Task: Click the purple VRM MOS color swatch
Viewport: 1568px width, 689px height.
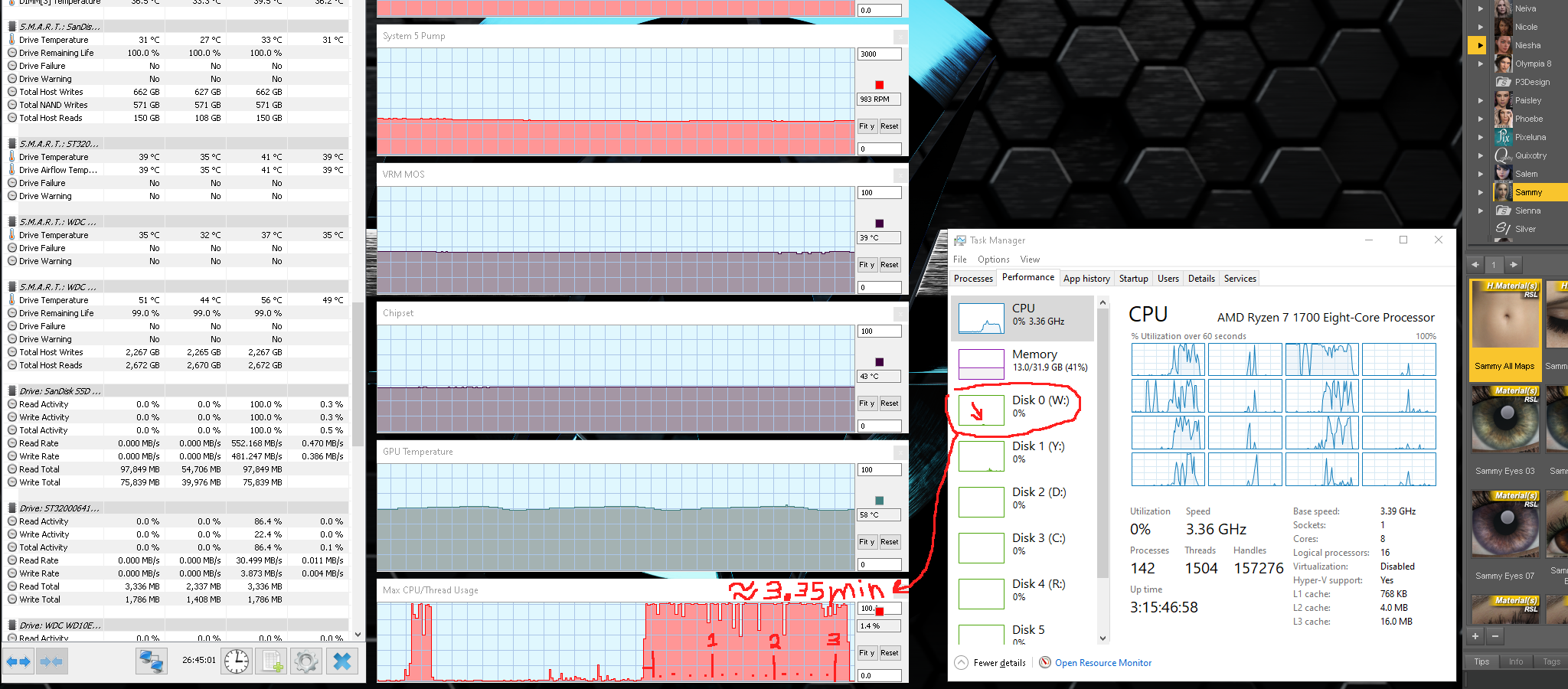Action: (x=880, y=224)
